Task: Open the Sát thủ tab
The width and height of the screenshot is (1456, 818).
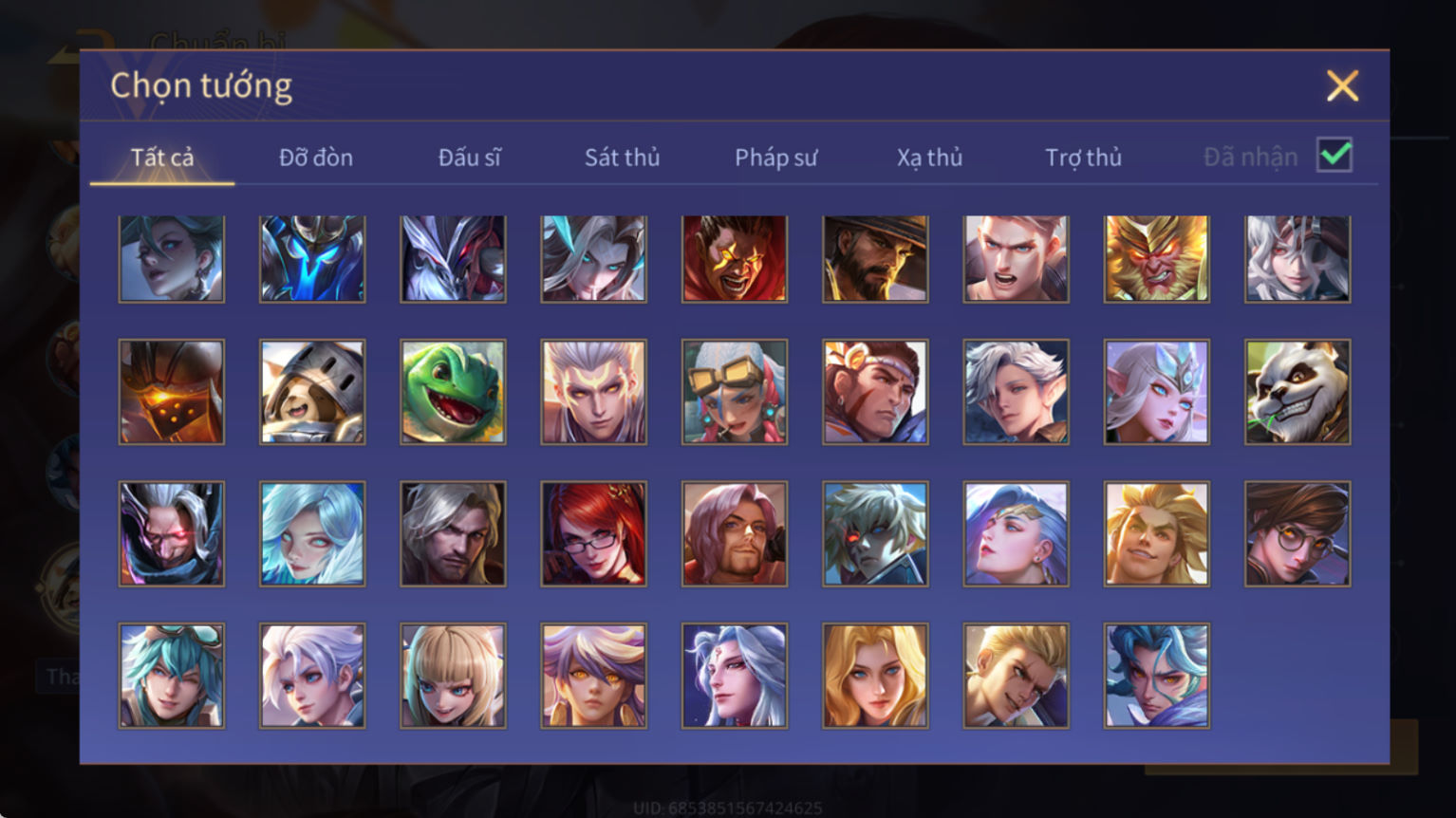Action: (x=622, y=158)
